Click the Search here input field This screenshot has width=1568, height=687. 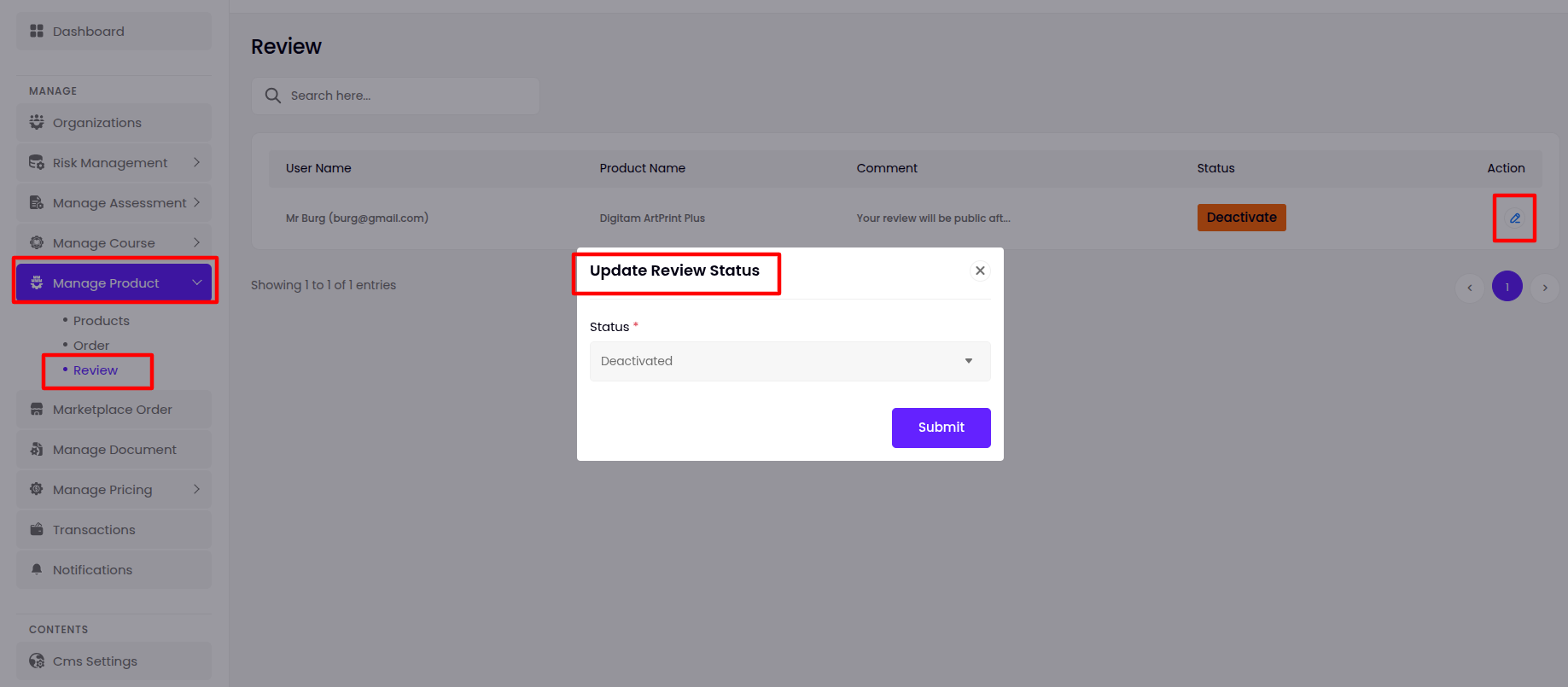point(410,96)
